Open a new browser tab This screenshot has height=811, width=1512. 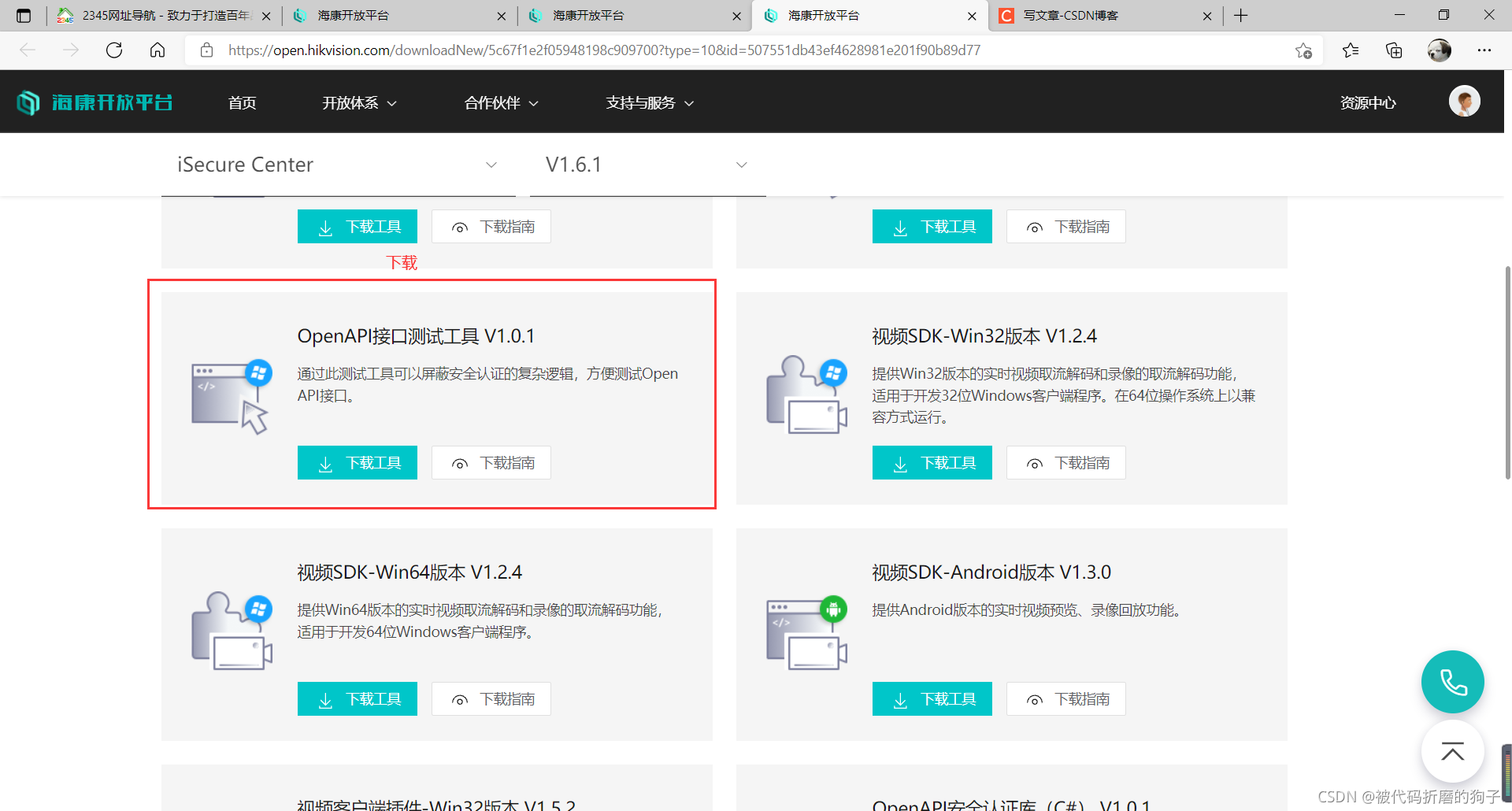[1241, 16]
